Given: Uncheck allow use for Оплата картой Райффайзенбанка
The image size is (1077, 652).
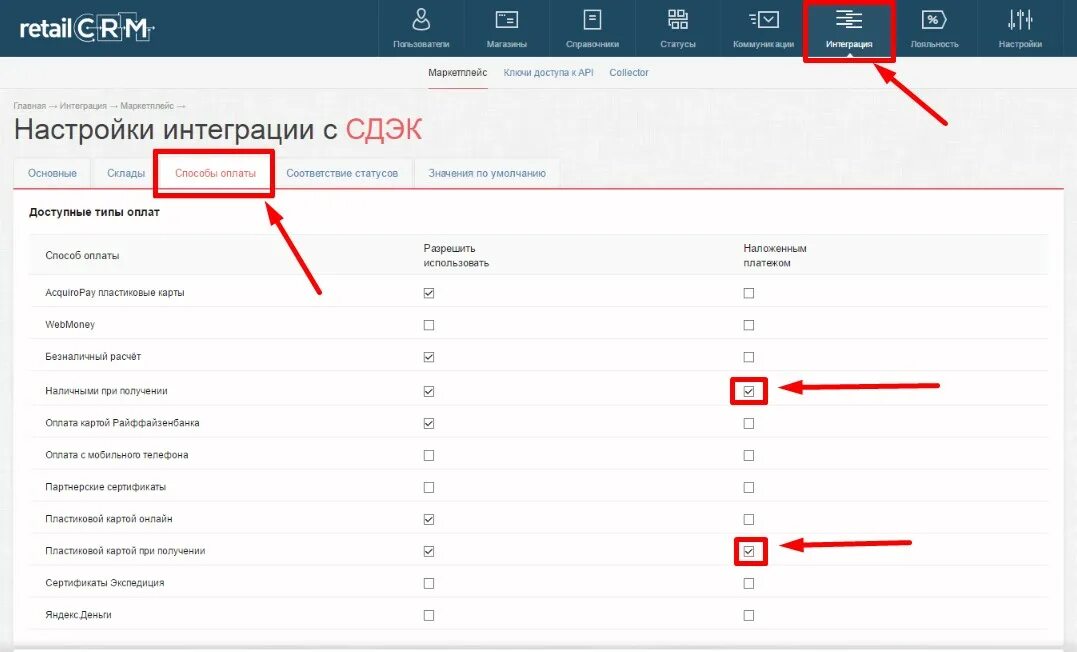Looking at the screenshot, I should 429,423.
